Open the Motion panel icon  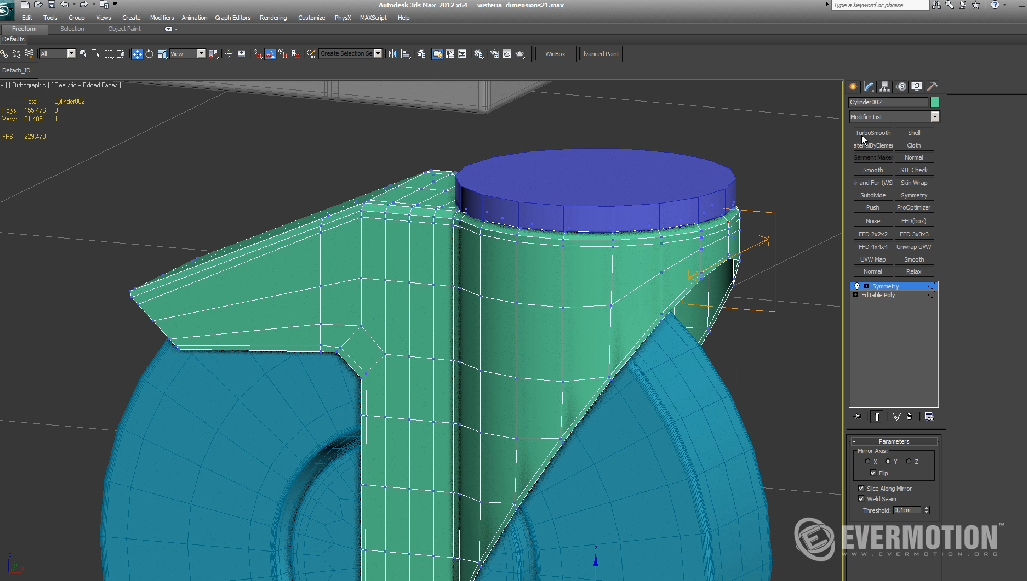(901, 86)
